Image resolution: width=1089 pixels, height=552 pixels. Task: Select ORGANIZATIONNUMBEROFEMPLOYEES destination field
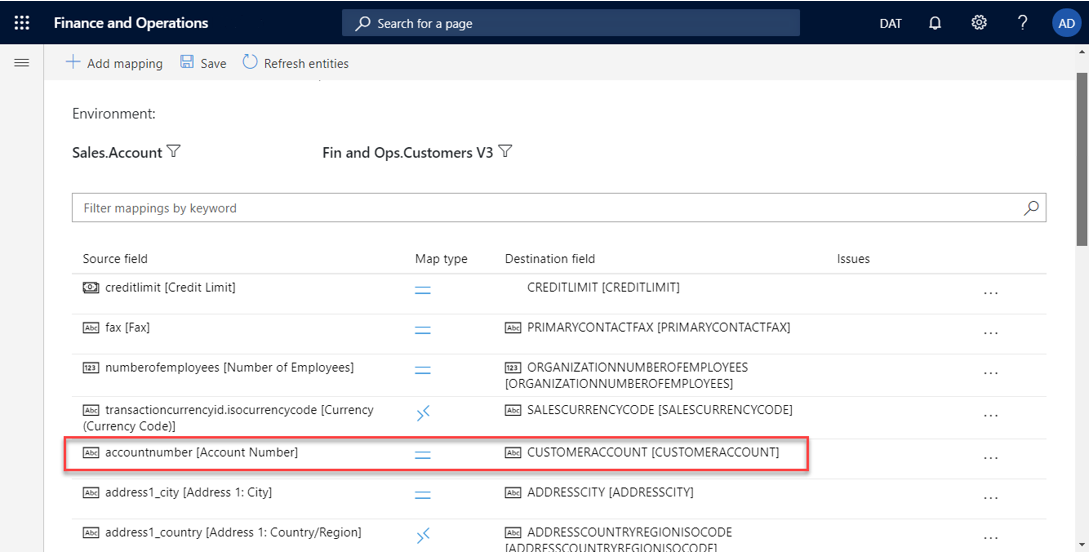pos(627,375)
